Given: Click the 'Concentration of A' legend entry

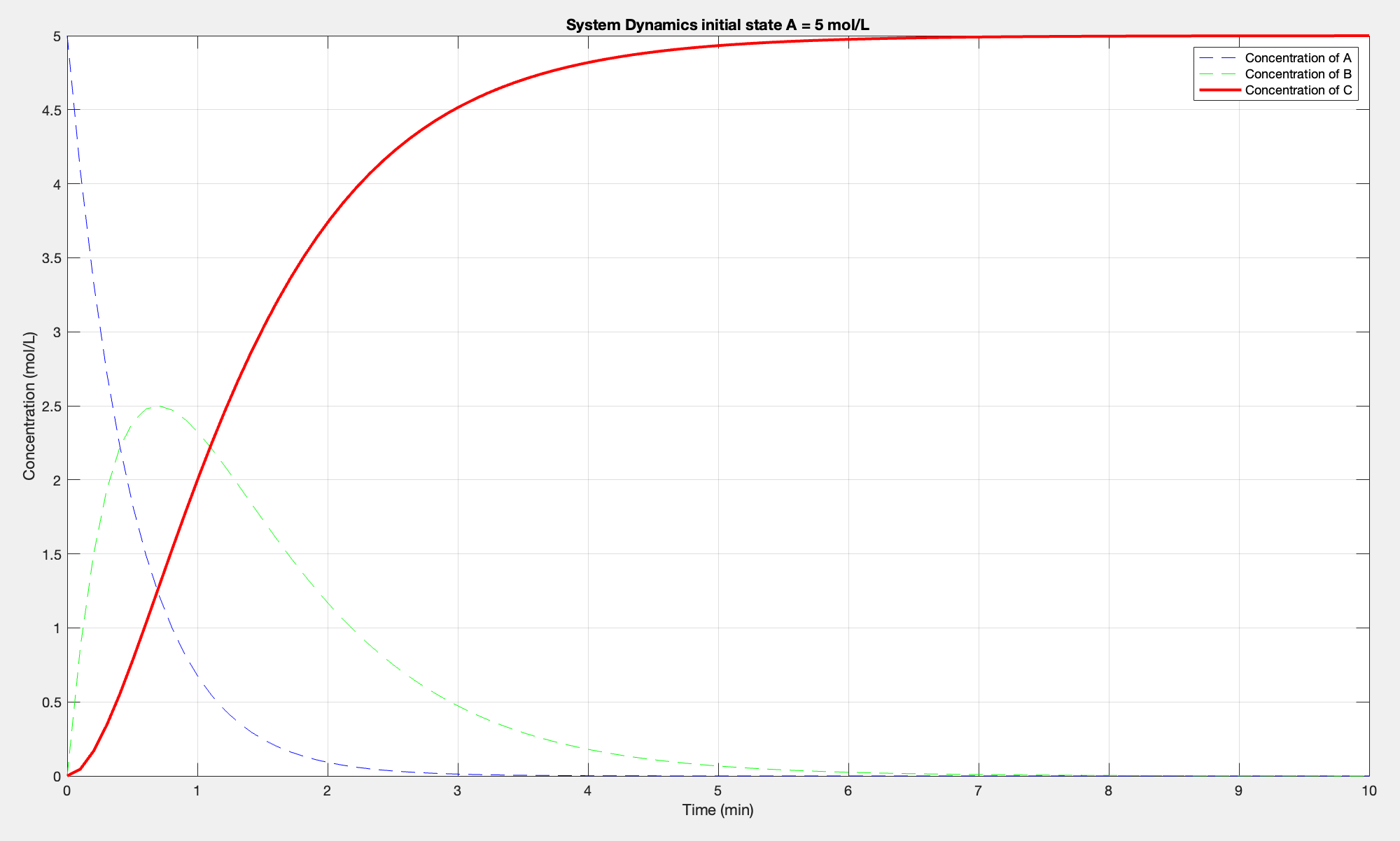Looking at the screenshot, I should (1298, 58).
